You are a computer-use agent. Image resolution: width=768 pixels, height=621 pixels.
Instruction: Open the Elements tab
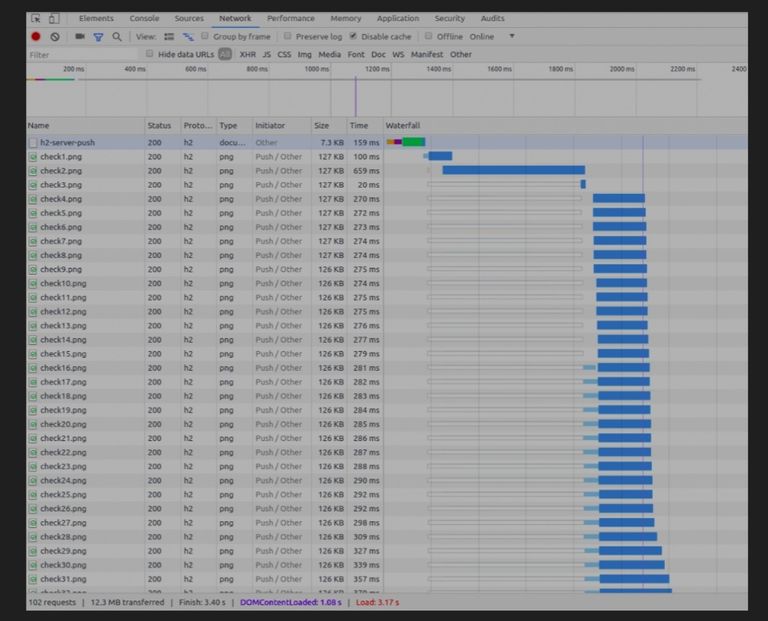click(96, 19)
